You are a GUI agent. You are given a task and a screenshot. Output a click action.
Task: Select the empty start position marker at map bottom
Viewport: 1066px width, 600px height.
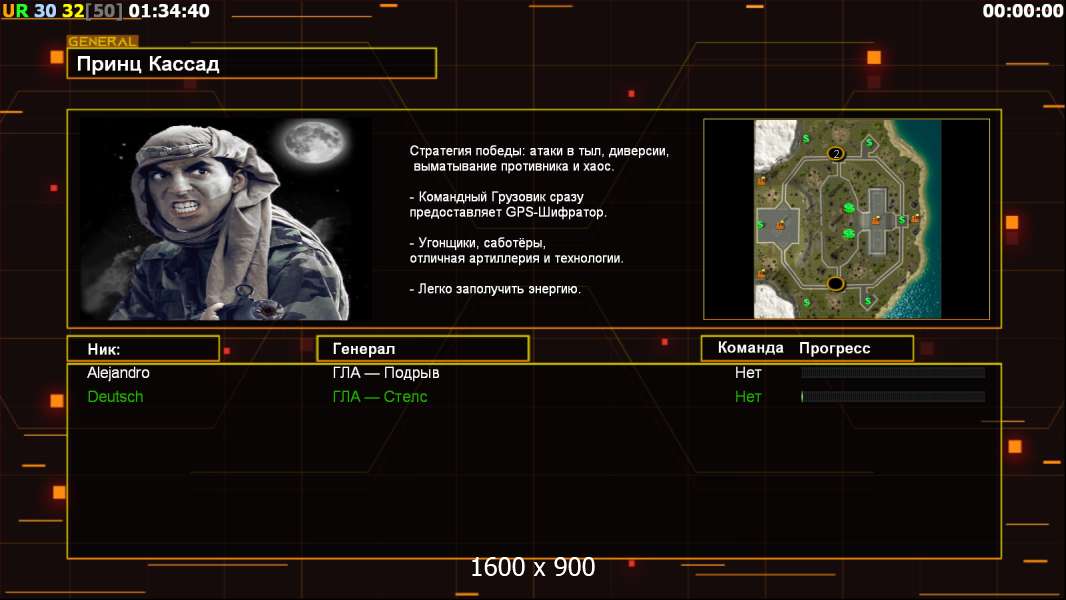pyautogui.click(x=836, y=284)
